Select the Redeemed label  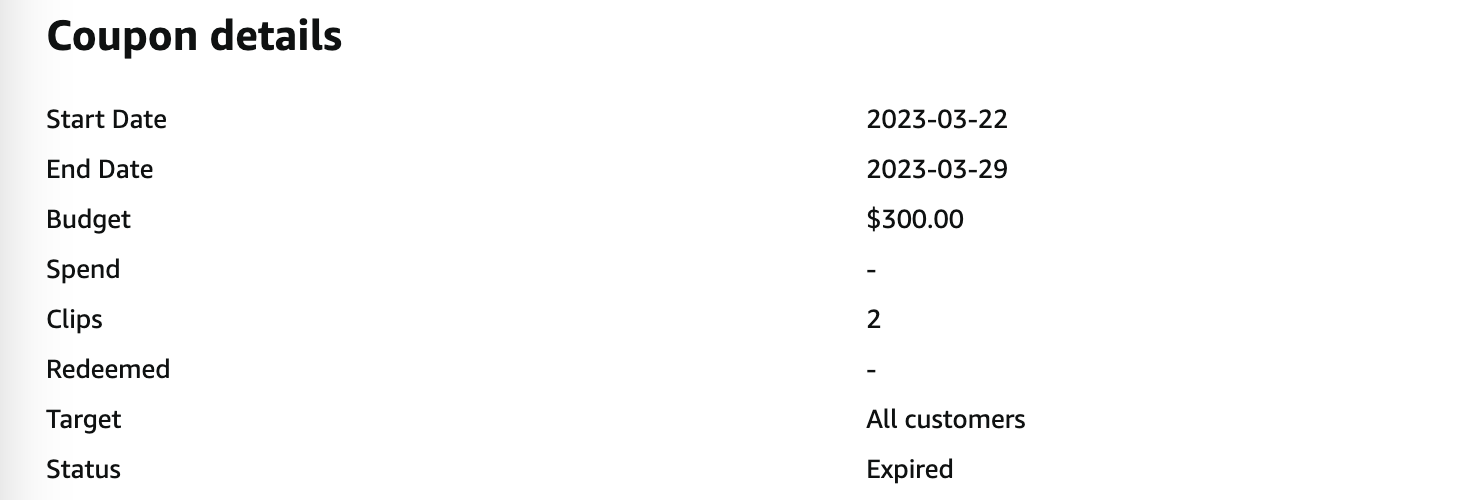coord(108,370)
